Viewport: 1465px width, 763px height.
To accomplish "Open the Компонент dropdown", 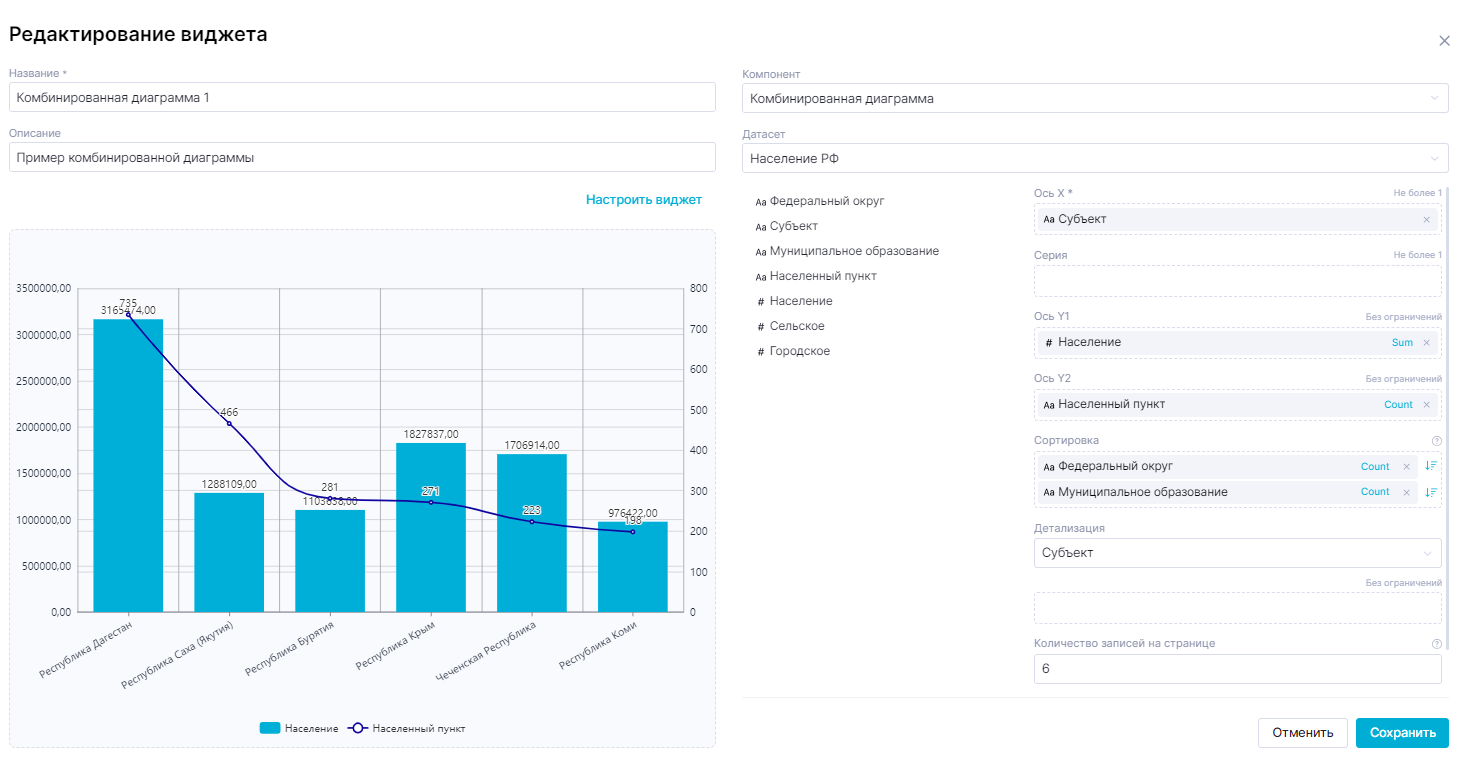I will (1094, 98).
